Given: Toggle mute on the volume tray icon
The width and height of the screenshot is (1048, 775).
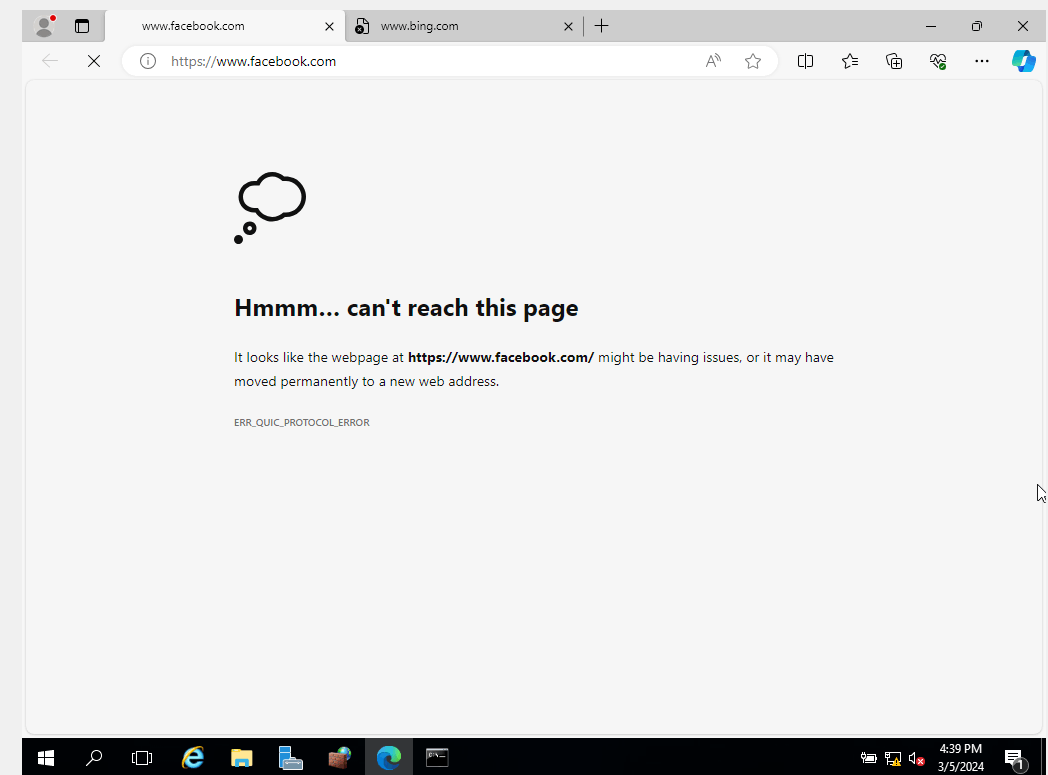Looking at the screenshot, I should 913,758.
